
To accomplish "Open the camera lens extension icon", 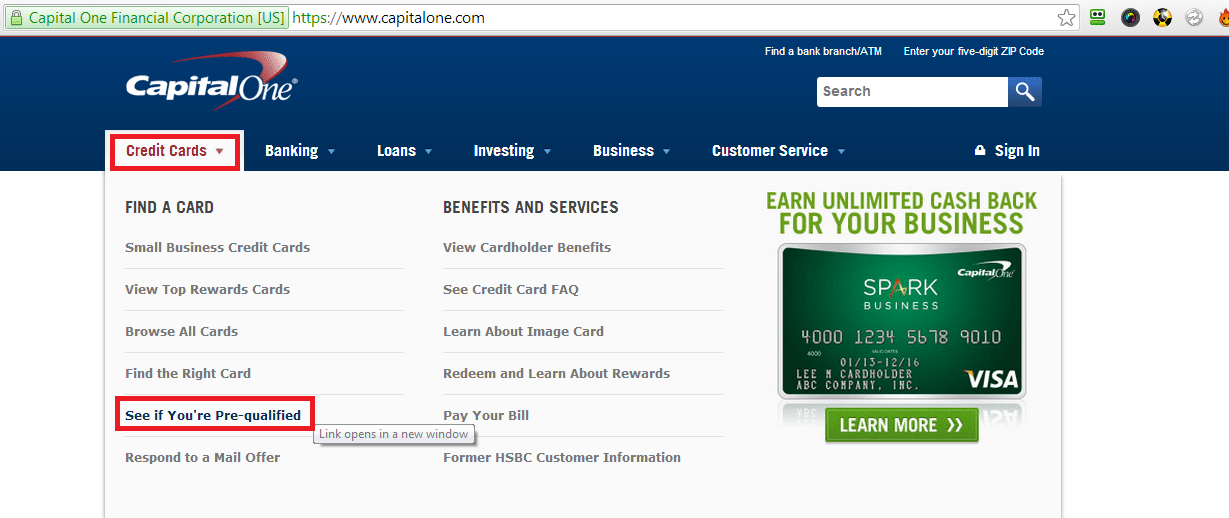I will pos(1130,17).
